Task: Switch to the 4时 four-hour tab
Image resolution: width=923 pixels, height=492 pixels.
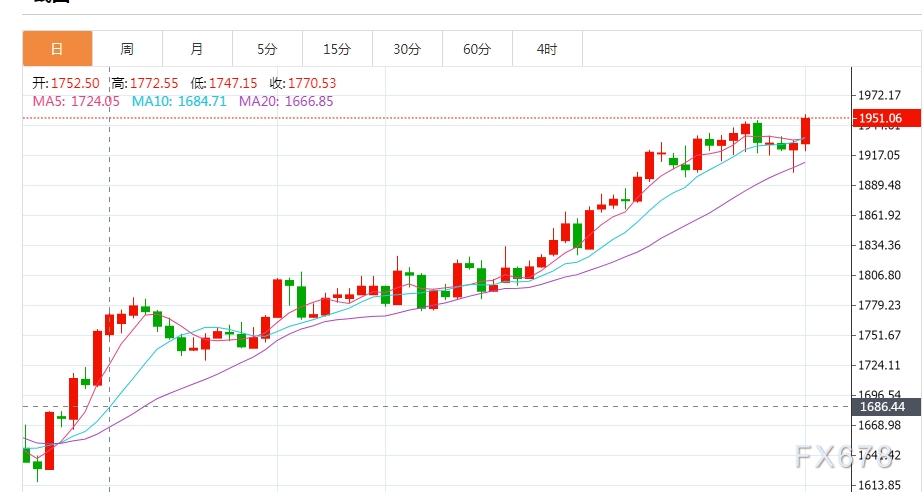Action: pyautogui.click(x=547, y=49)
